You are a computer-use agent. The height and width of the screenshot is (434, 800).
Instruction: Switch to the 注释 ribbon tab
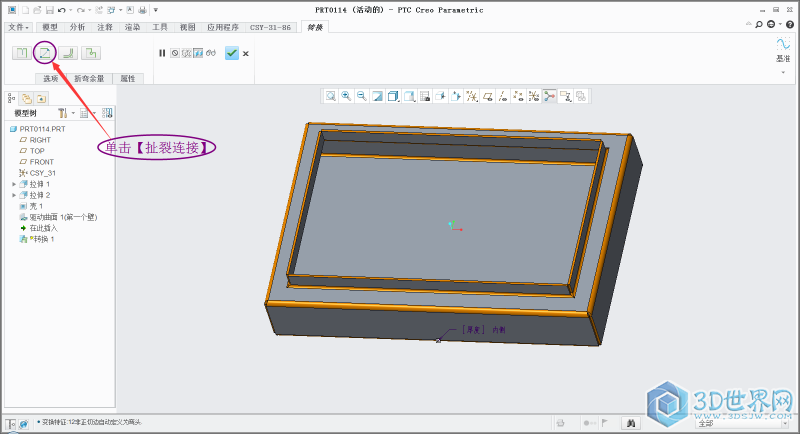(x=105, y=28)
